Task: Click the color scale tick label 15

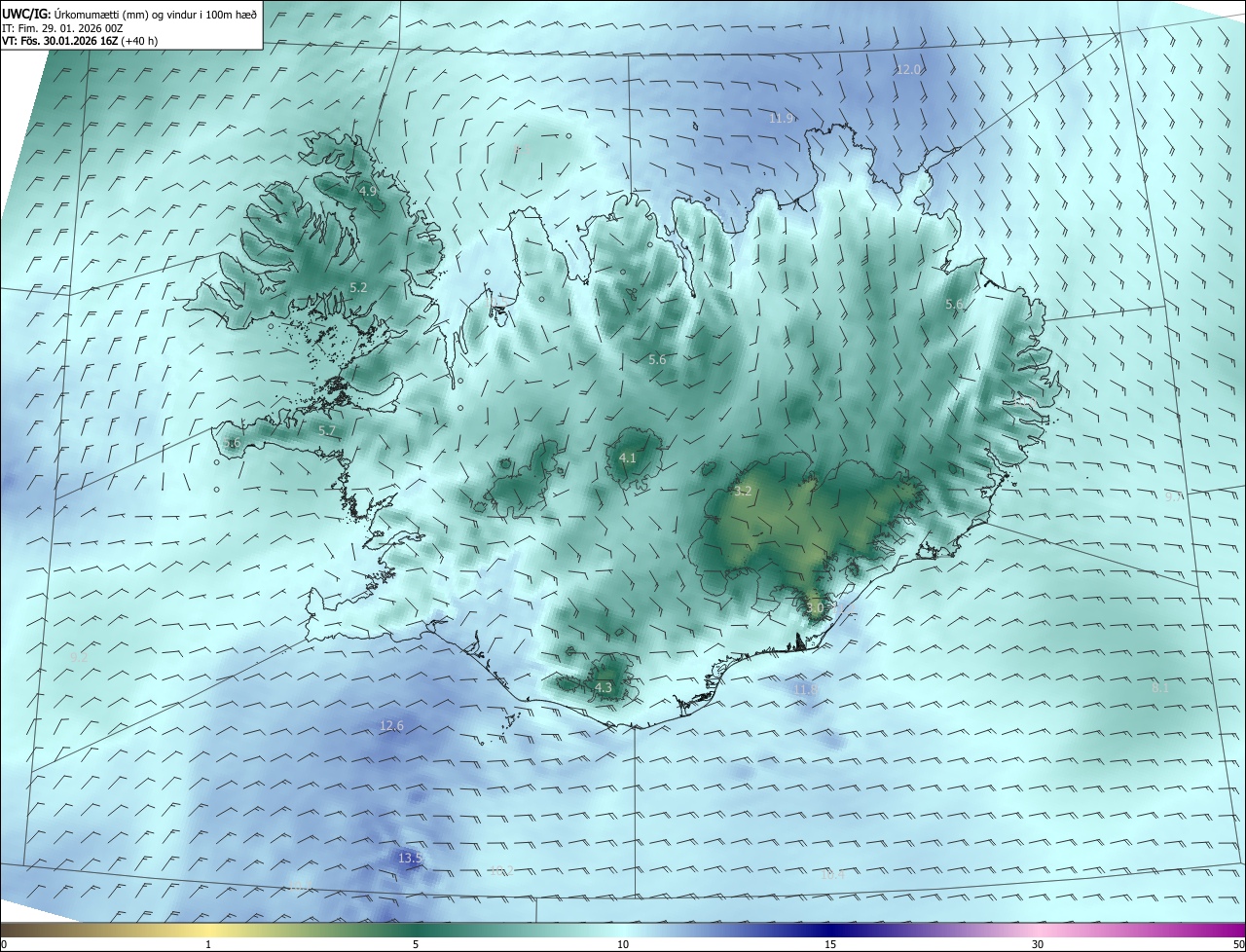Action: 830,944
